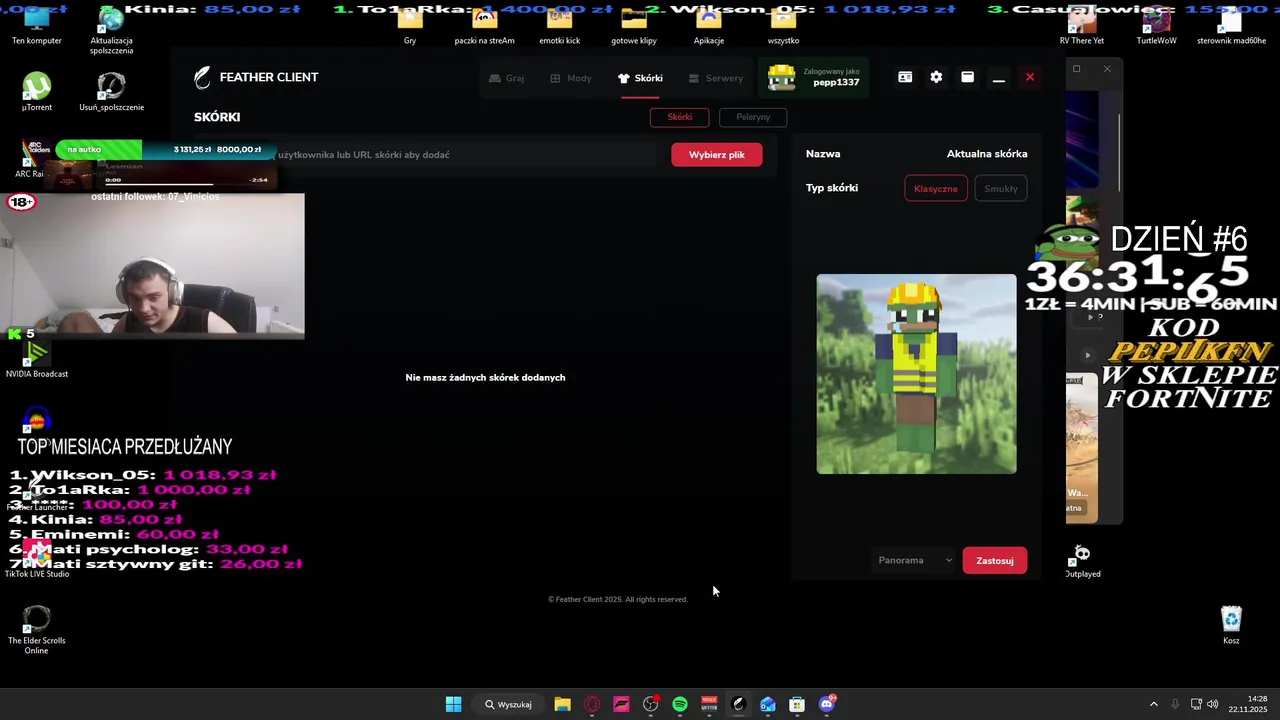Open Feather Client settings gear
Viewport: 1280px width, 720px height.
(936, 77)
